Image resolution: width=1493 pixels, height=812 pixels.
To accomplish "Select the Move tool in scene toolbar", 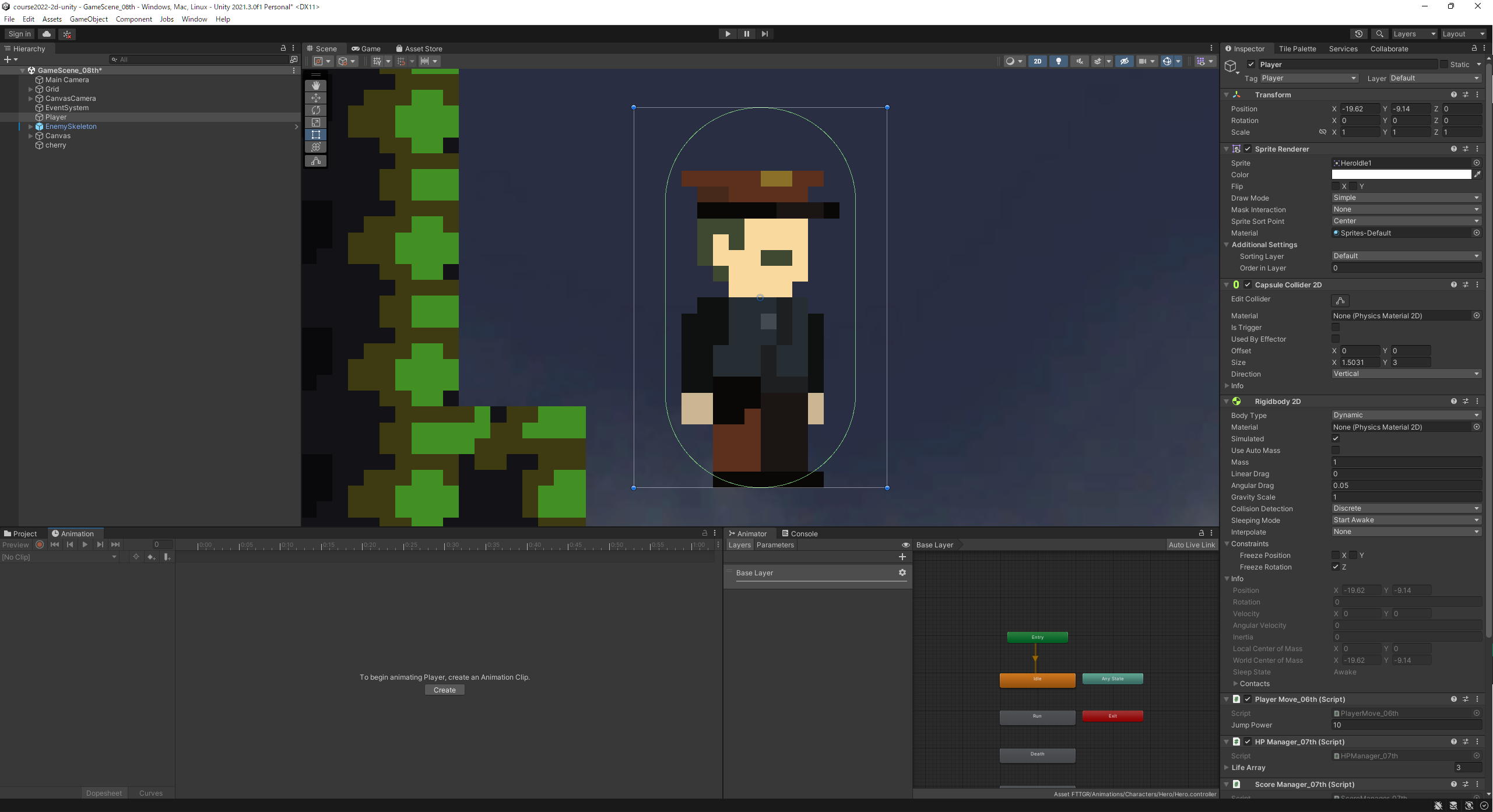I will [315, 98].
